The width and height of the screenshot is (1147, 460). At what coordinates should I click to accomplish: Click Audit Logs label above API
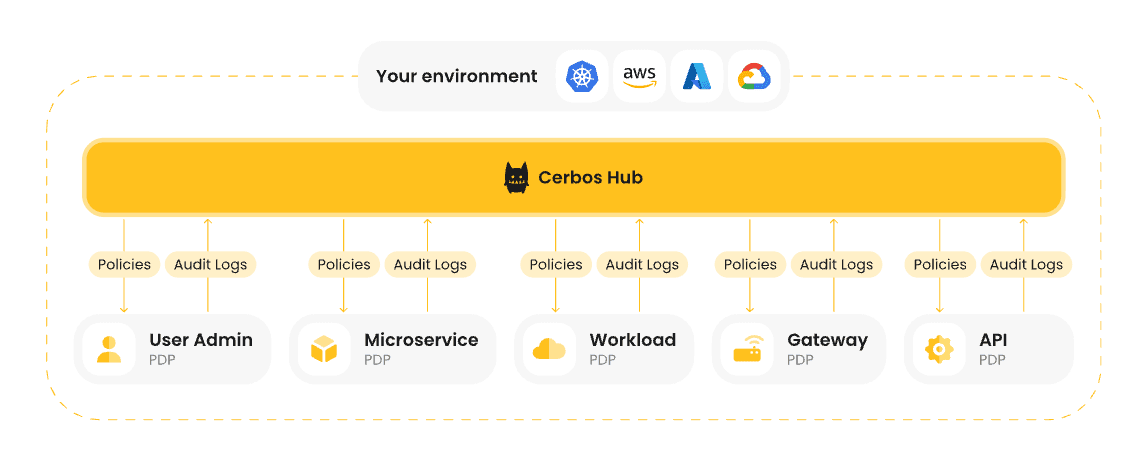1026,265
